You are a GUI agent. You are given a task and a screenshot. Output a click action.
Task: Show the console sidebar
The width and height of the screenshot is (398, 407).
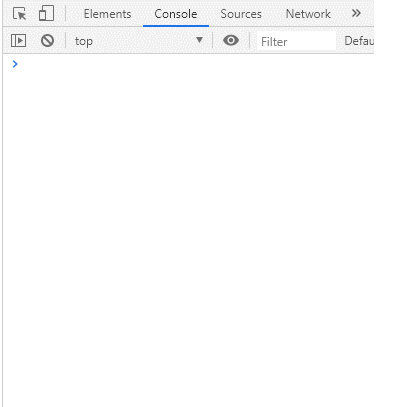coord(18,41)
